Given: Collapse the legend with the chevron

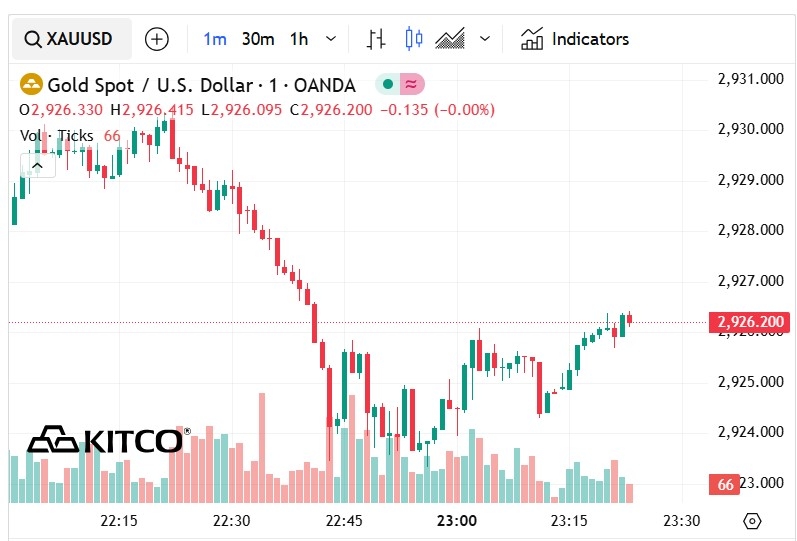Looking at the screenshot, I should pyautogui.click(x=37, y=165).
